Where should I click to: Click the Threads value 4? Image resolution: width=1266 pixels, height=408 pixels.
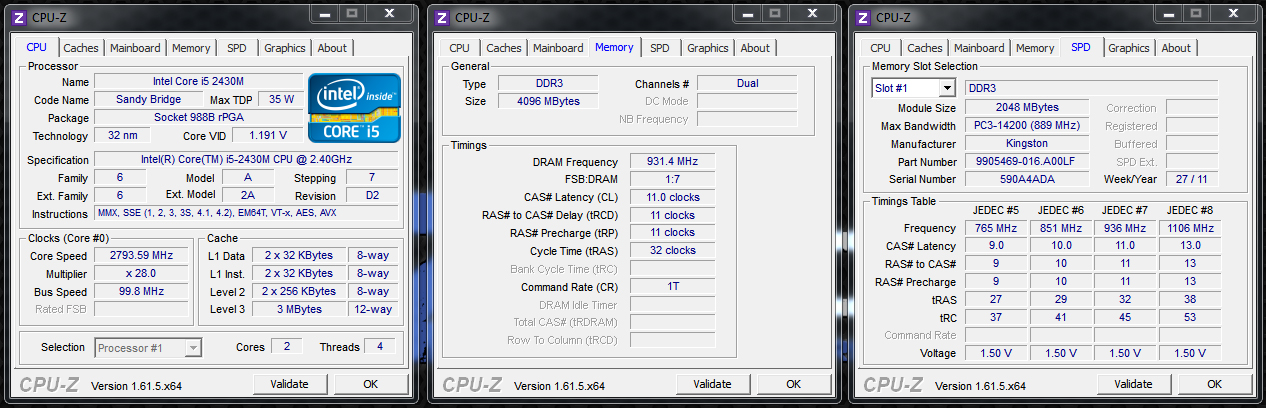coord(380,347)
